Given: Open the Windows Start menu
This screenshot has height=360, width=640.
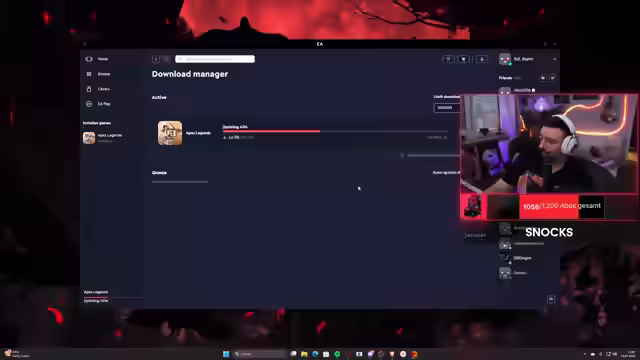Looking at the screenshot, I should pos(226,354).
